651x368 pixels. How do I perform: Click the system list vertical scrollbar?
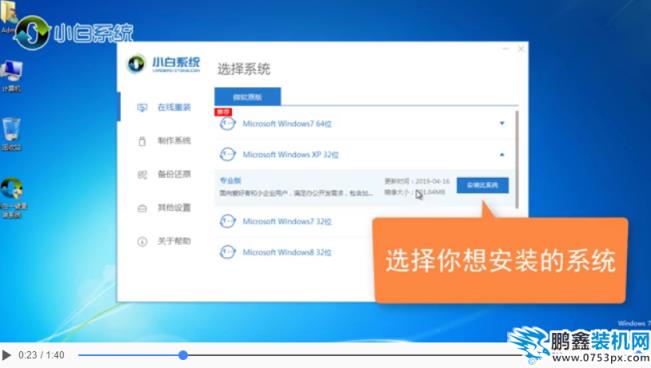[517, 160]
